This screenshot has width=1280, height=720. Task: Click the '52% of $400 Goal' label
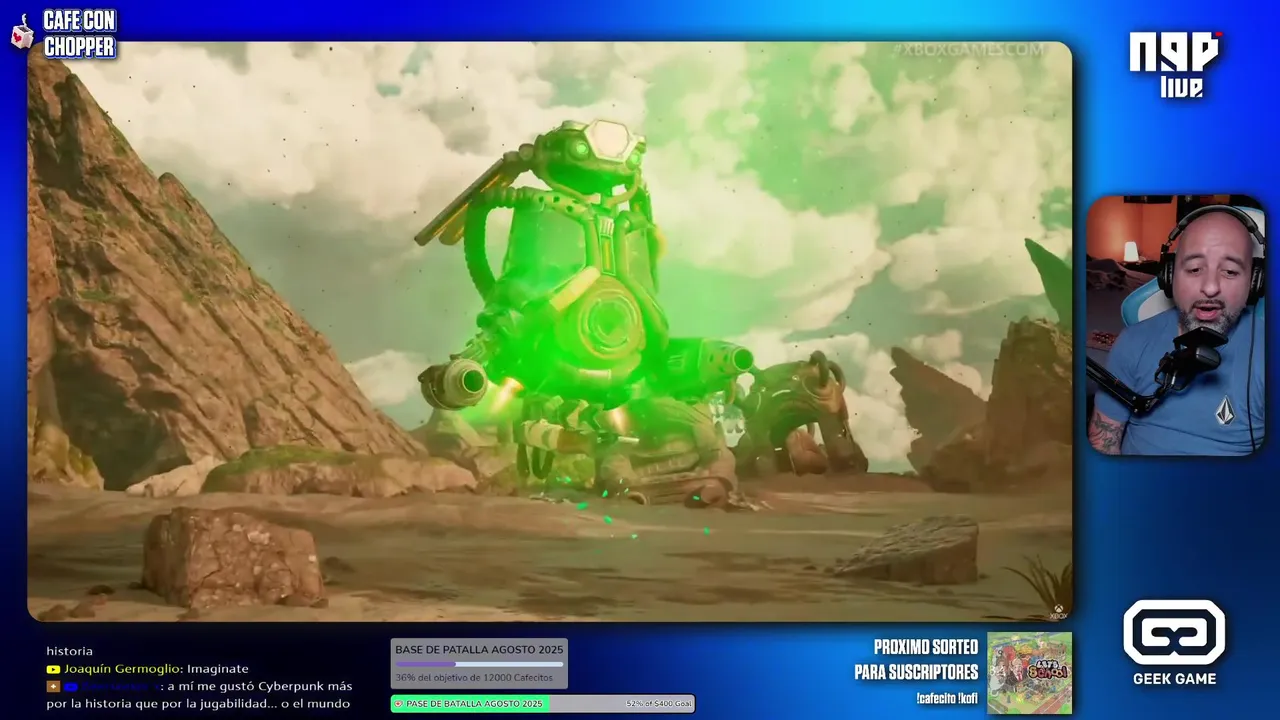(658, 704)
